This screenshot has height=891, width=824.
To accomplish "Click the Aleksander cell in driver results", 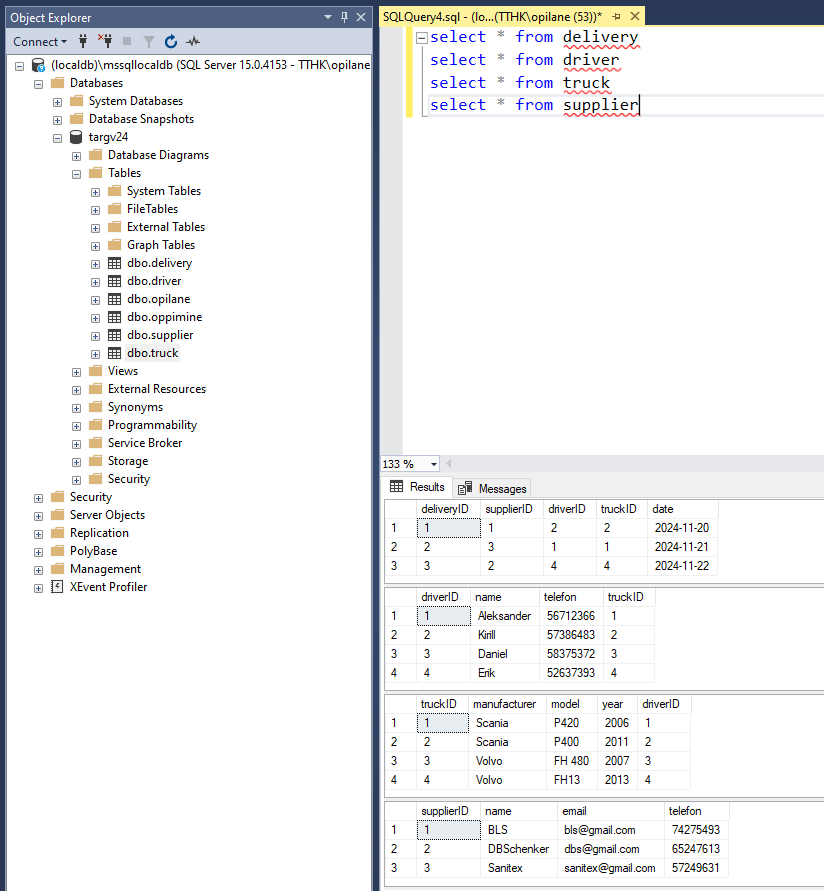I will click(504, 616).
